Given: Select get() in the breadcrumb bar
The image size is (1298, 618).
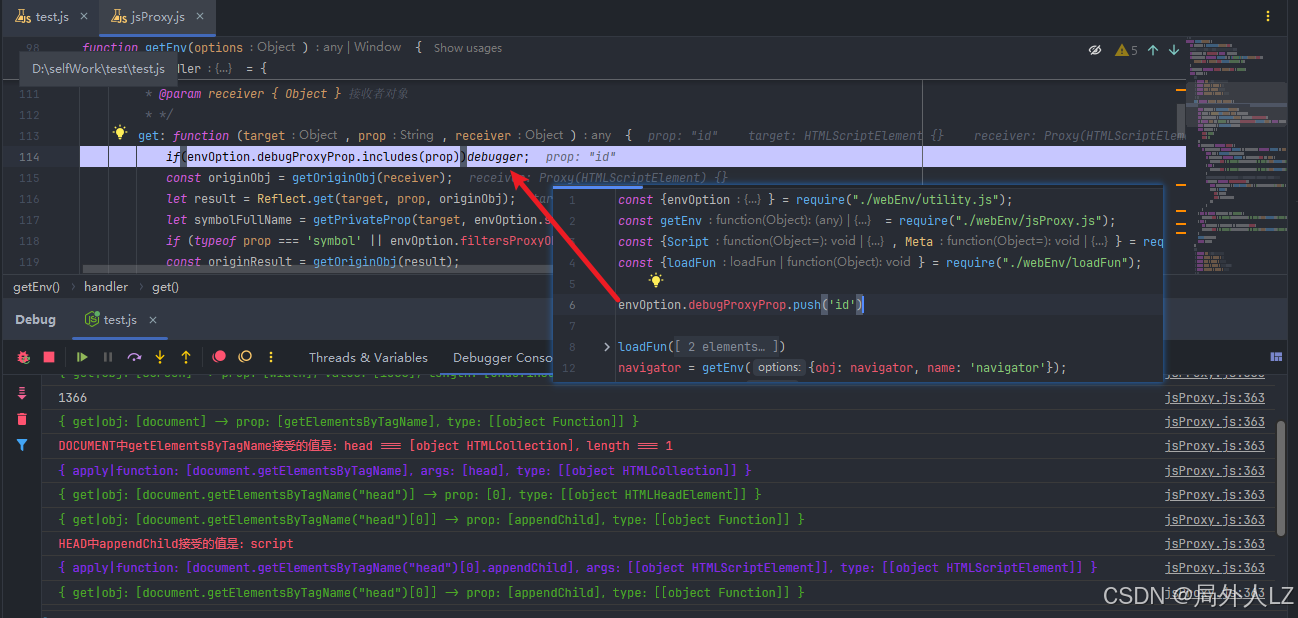Looking at the screenshot, I should click(165, 287).
